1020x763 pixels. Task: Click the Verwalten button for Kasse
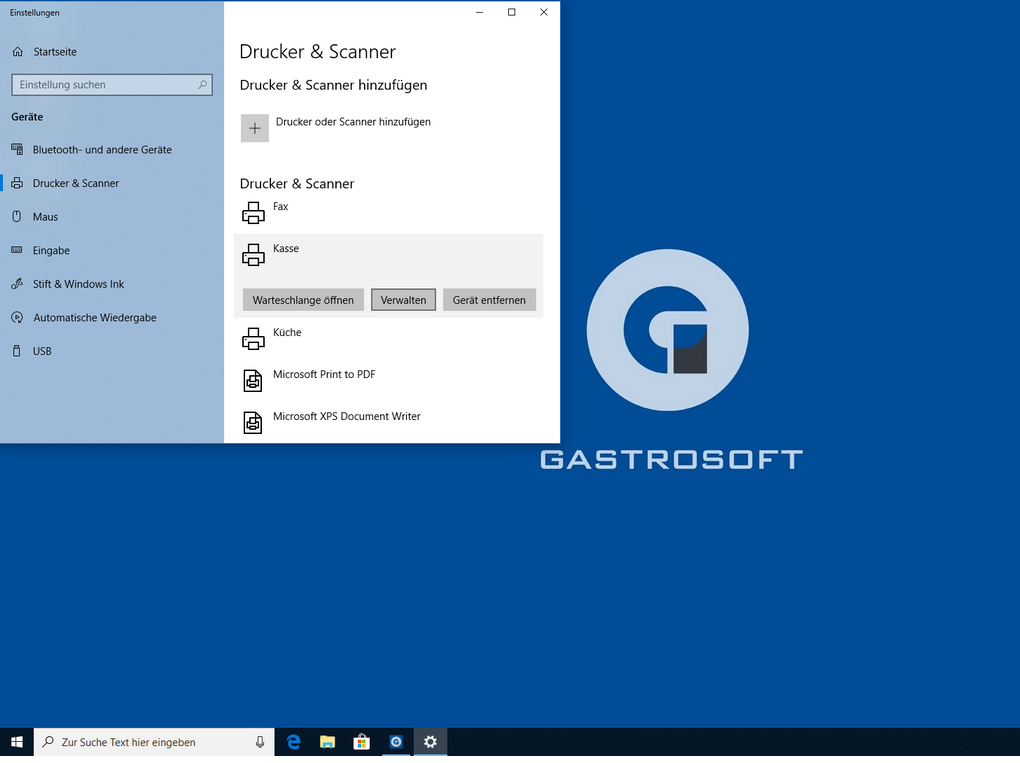[x=403, y=300]
